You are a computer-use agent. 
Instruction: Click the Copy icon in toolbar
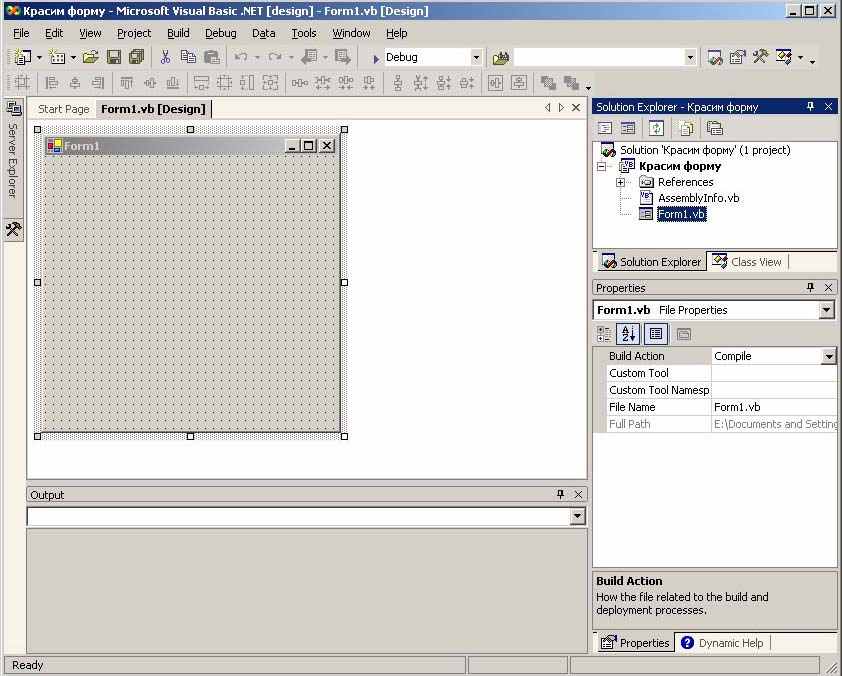(188, 57)
